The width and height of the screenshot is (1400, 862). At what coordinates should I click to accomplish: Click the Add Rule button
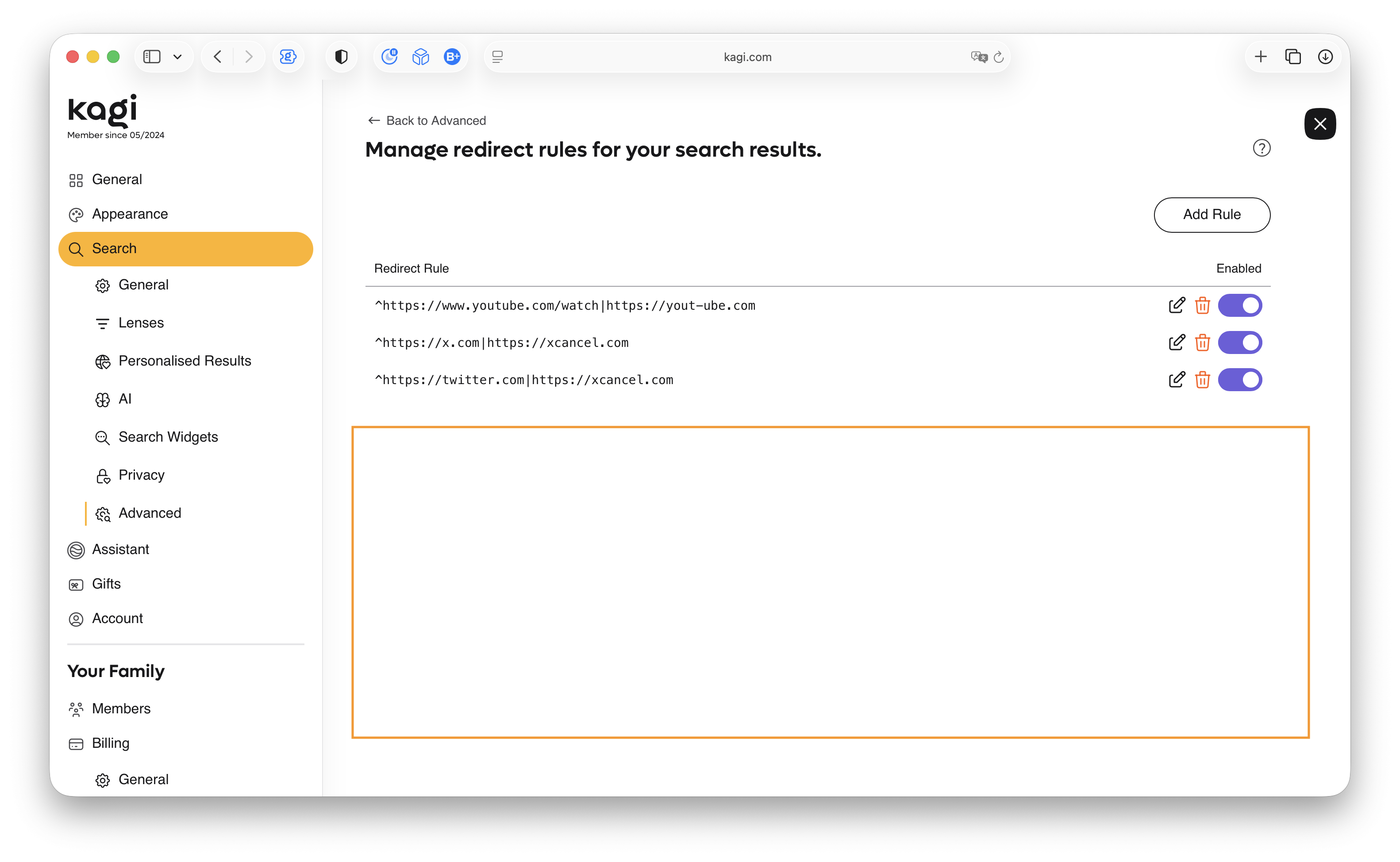1212,215
